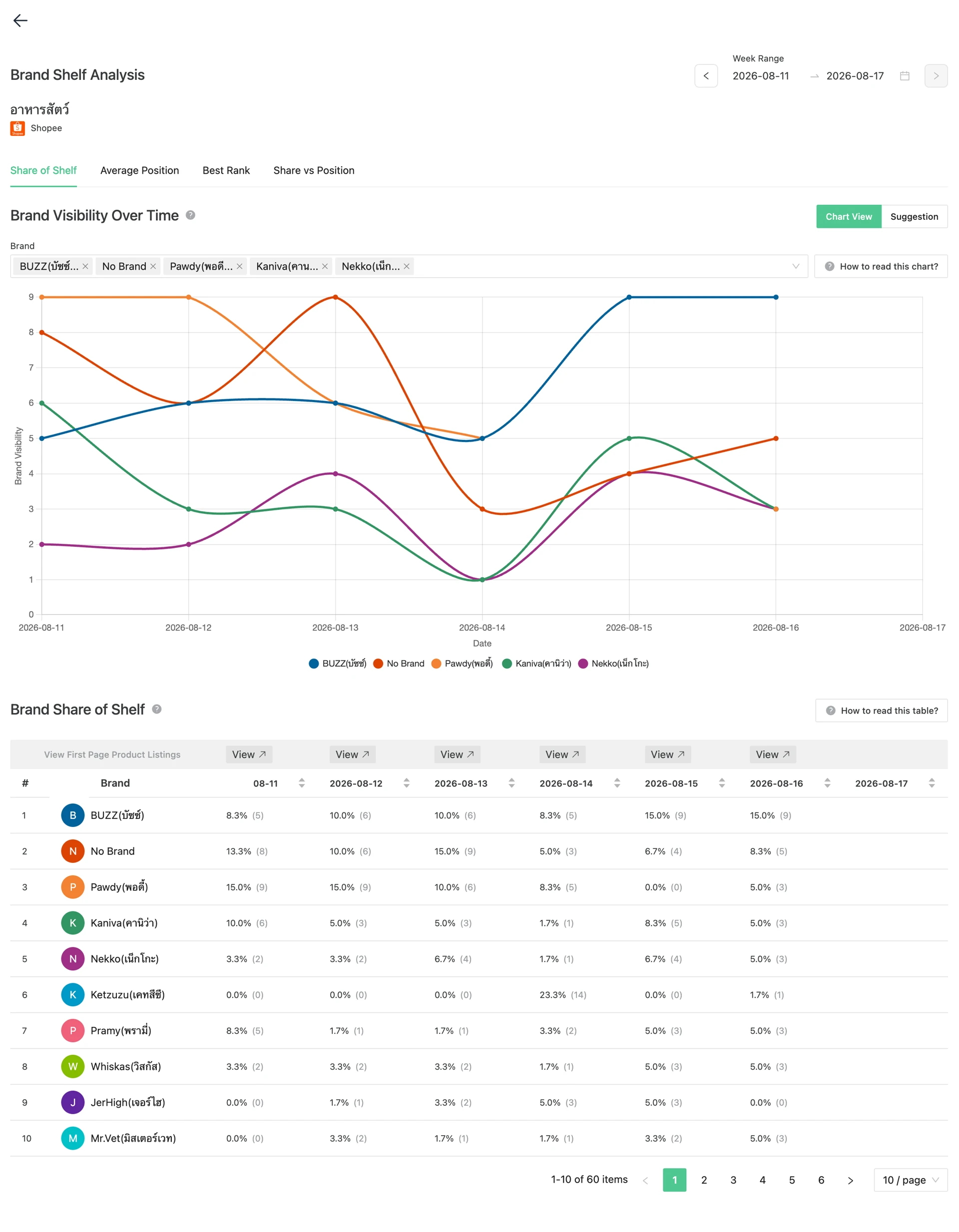
Task: Go to pagination page 2
Action: coord(704,1180)
